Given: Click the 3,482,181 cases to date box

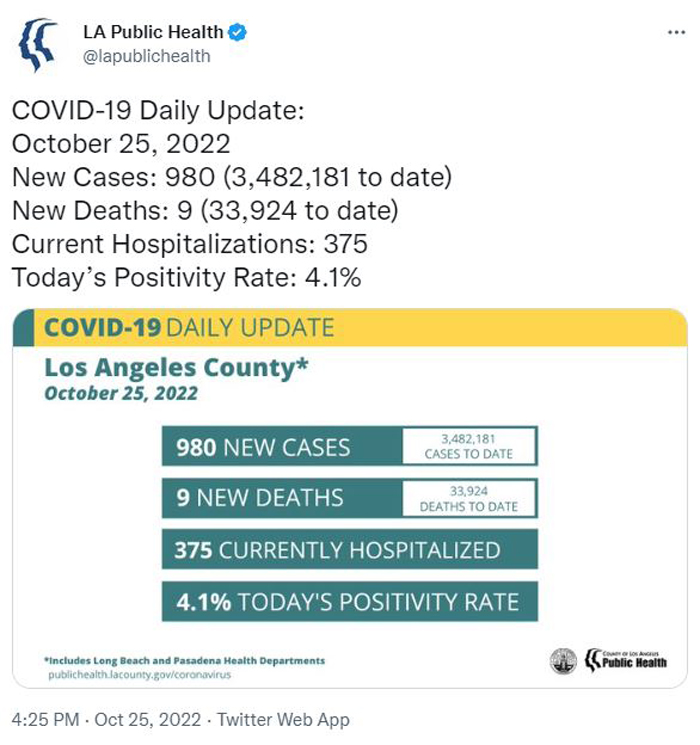Looking at the screenshot, I should pyautogui.click(x=469, y=446).
